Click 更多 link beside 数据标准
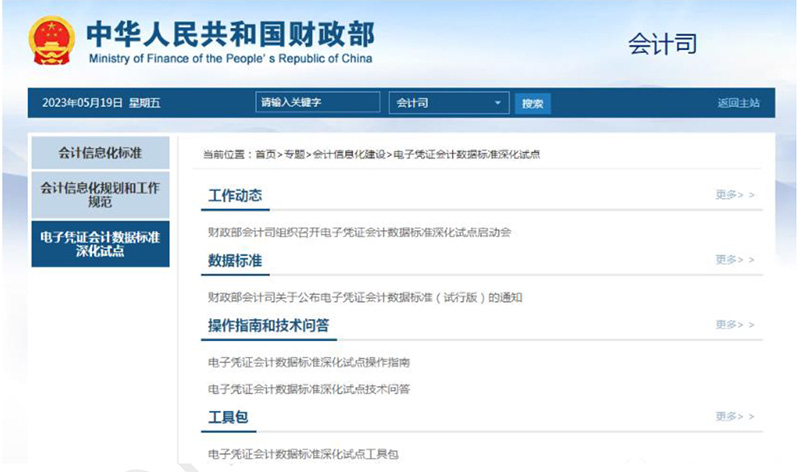 [734, 259]
